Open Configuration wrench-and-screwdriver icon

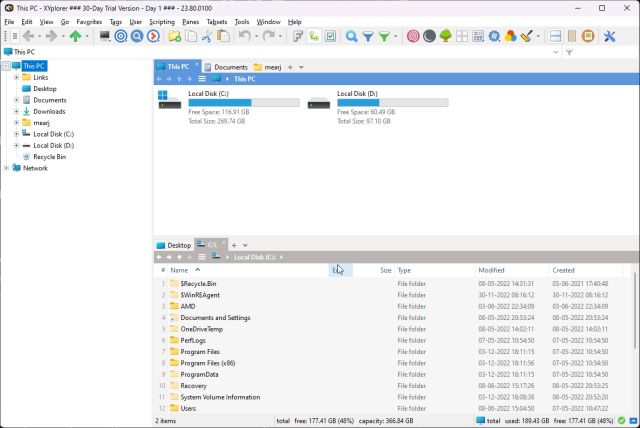609,36
